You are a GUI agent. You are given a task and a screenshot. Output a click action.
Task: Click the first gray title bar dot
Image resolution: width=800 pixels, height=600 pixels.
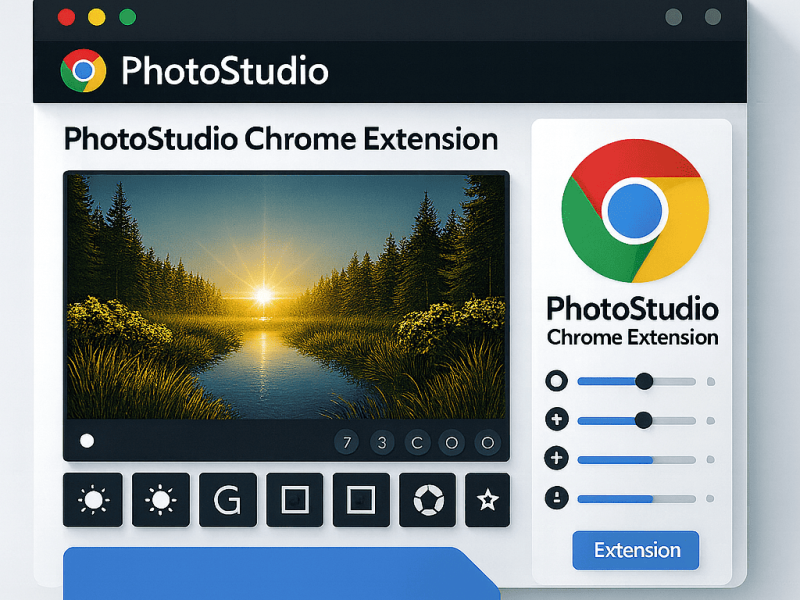click(673, 17)
